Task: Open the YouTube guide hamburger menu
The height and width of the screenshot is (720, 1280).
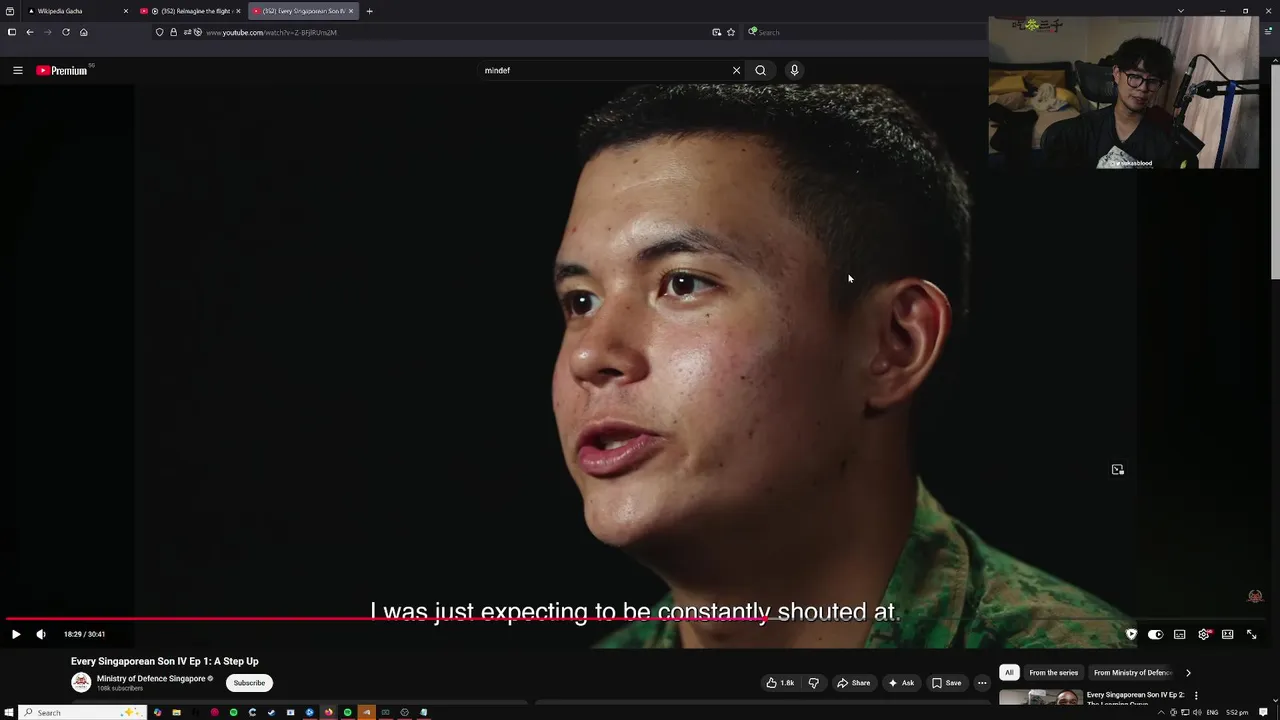Action: coord(17,70)
